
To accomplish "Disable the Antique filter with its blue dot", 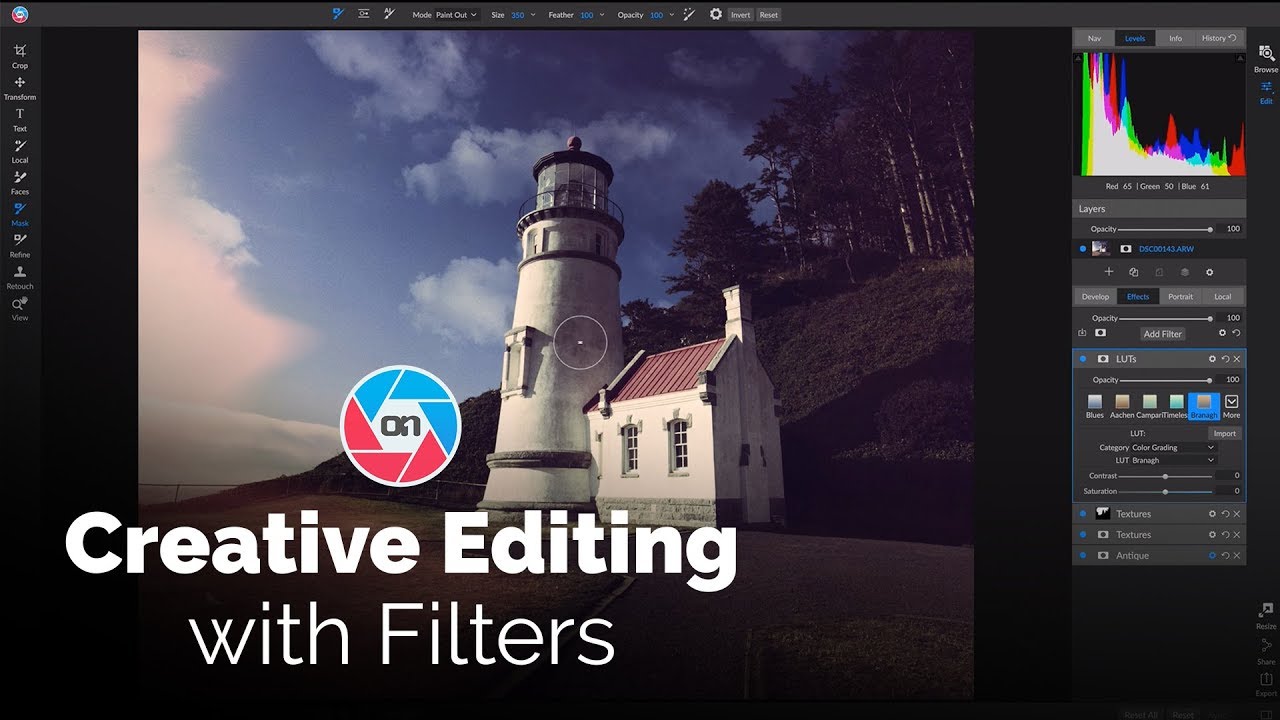I will 1082,555.
